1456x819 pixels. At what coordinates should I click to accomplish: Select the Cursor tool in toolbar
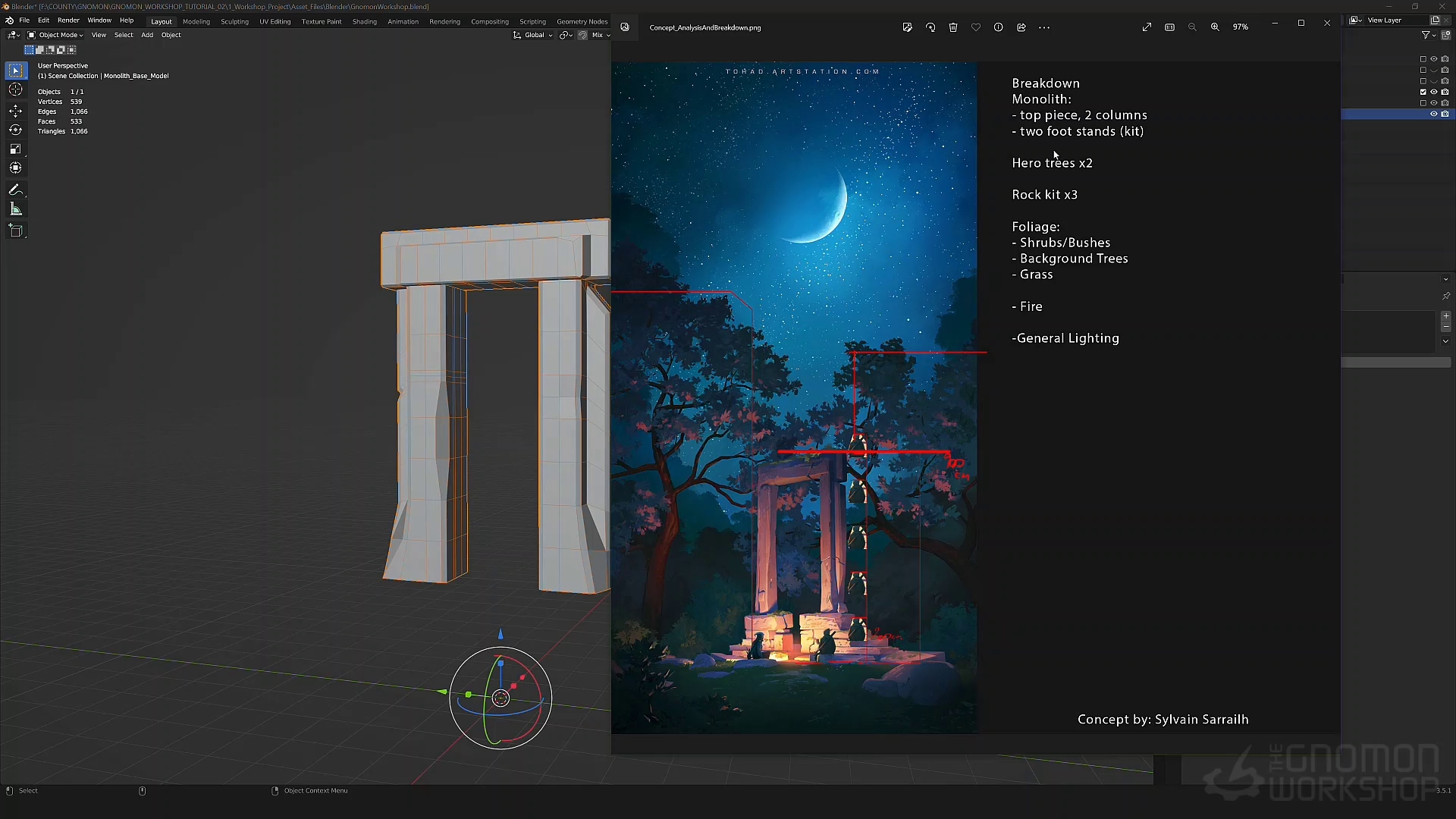(x=15, y=90)
